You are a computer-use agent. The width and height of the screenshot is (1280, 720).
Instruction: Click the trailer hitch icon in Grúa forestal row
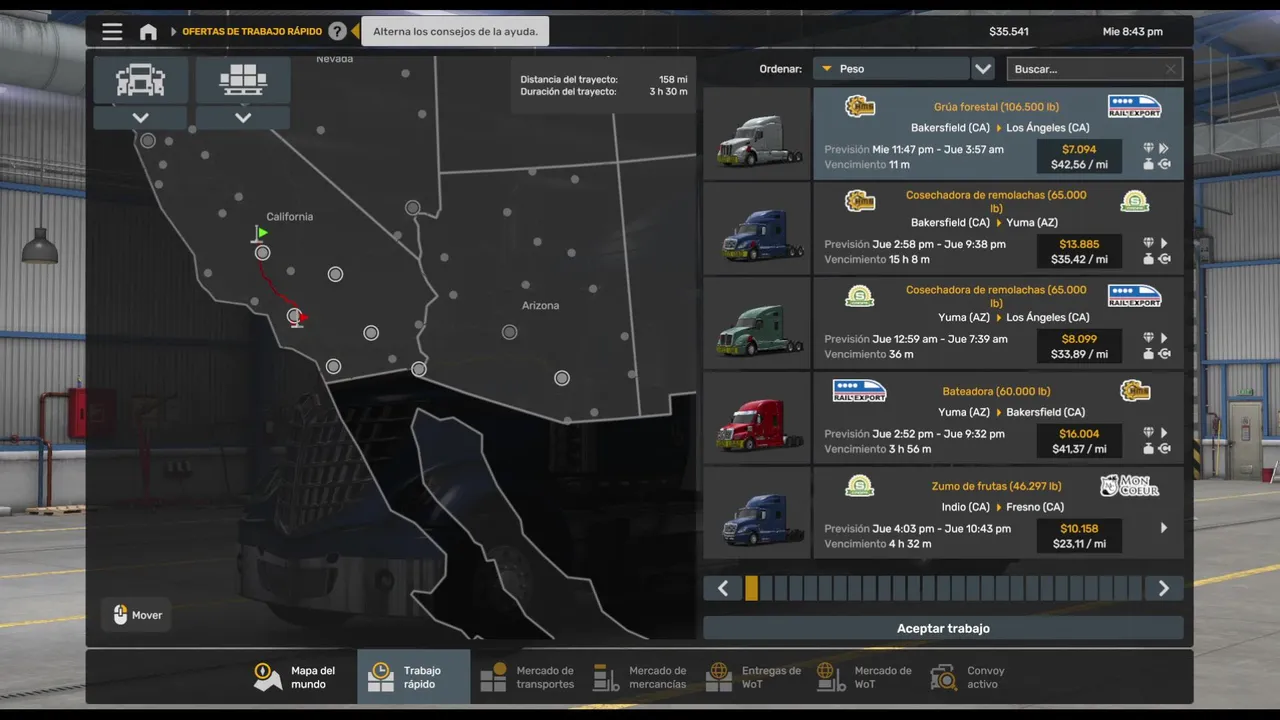[x=1164, y=164]
